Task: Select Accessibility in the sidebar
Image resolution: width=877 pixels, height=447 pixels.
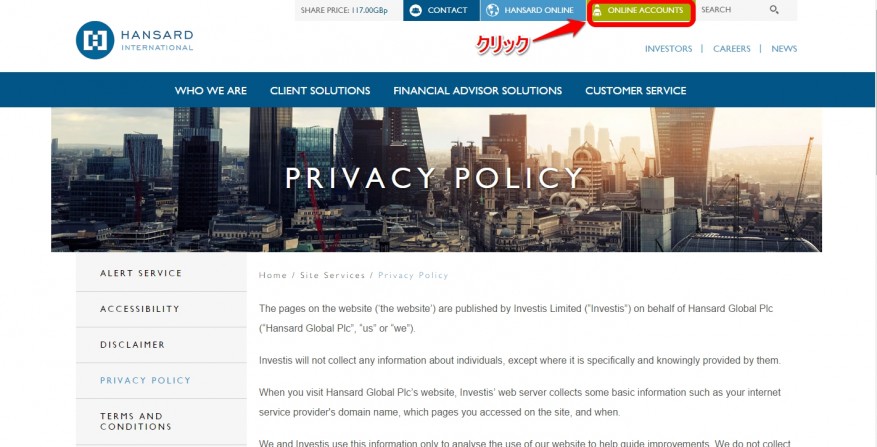Action: [161, 309]
